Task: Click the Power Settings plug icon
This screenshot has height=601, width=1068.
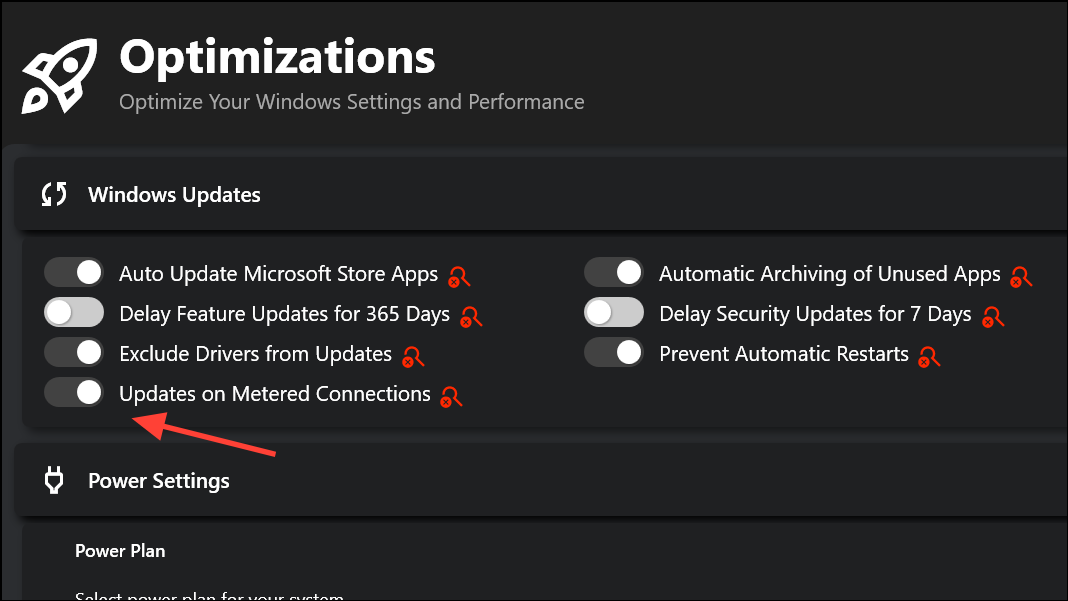Action: [x=54, y=481]
